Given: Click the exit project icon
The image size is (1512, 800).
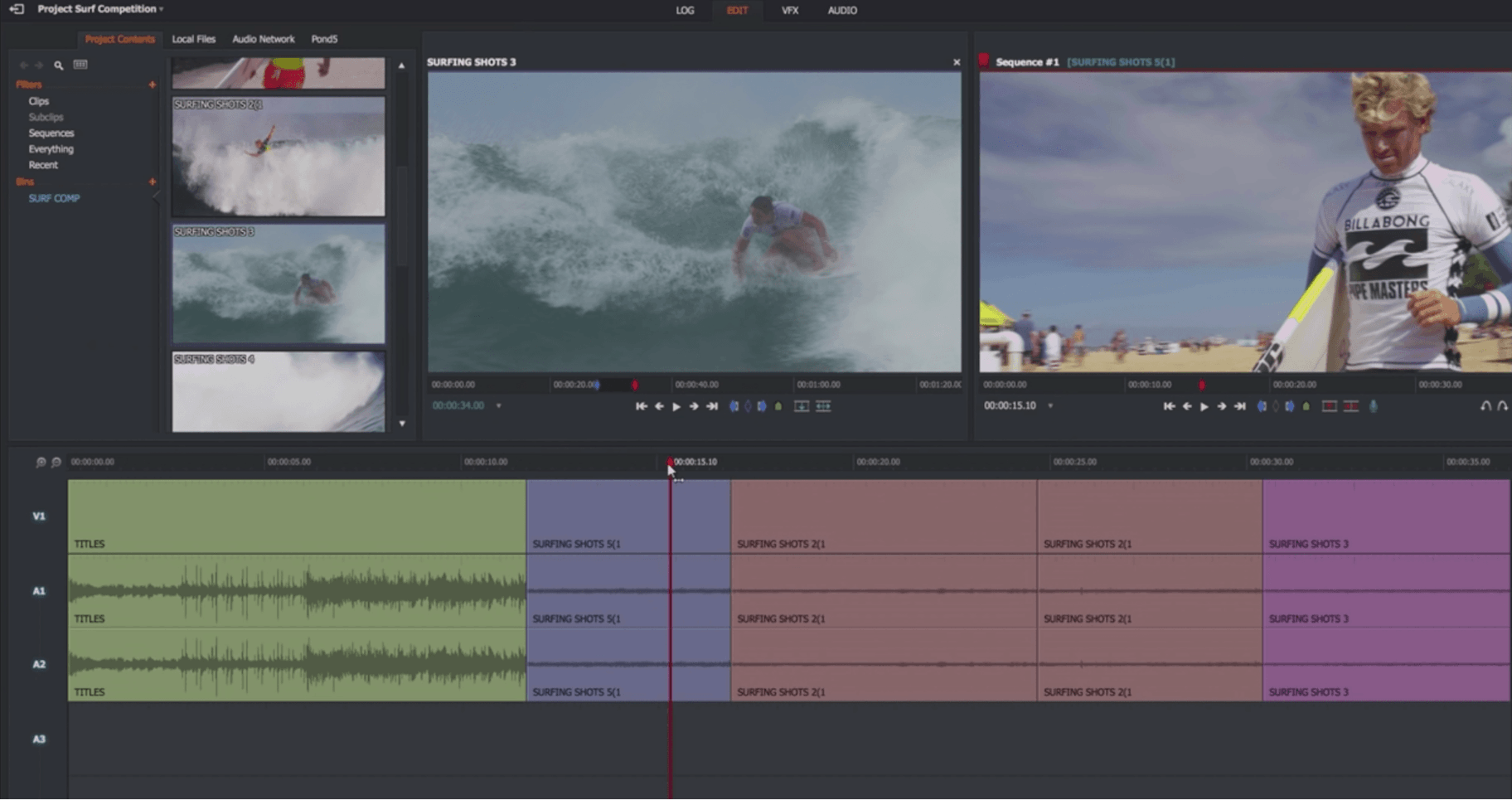Looking at the screenshot, I should pyautogui.click(x=17, y=9).
